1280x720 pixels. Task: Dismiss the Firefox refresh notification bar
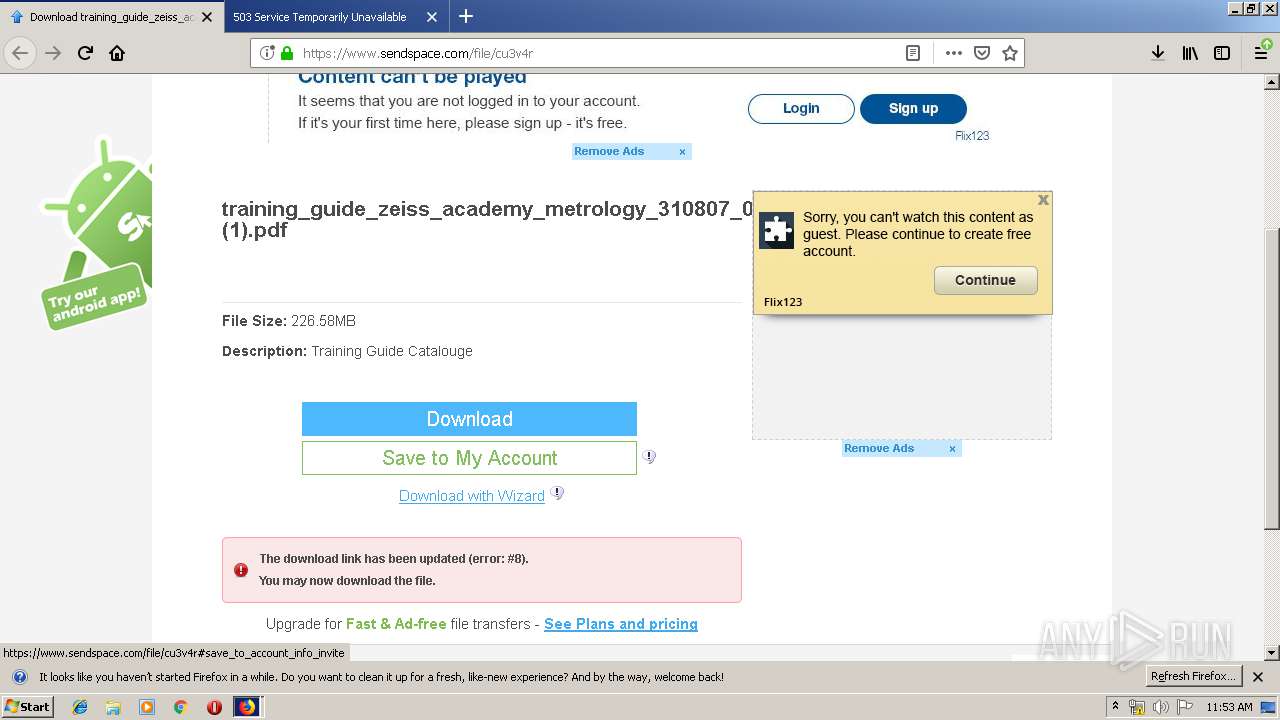coord(1258,677)
